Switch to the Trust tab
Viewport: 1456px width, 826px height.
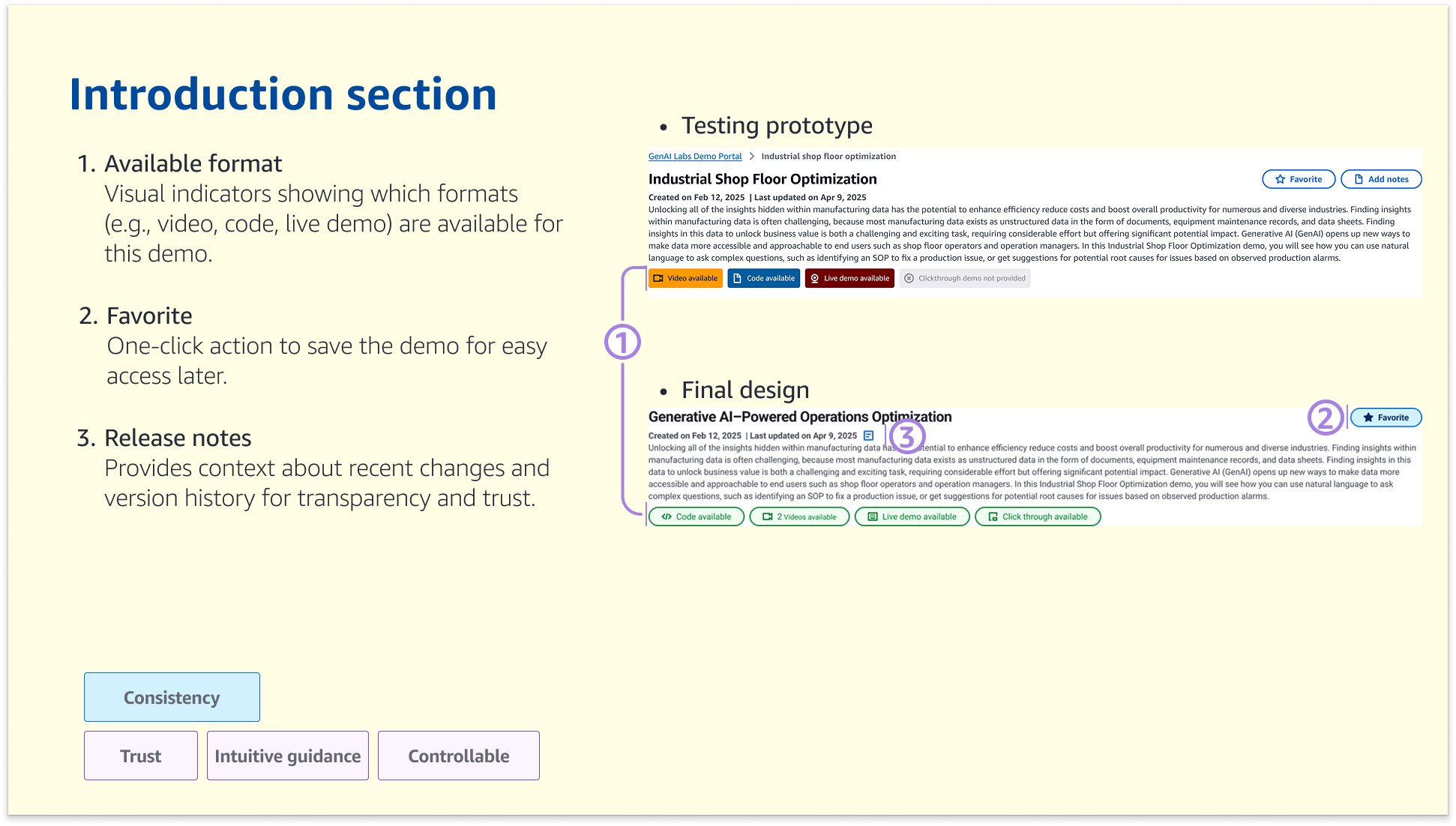point(140,756)
